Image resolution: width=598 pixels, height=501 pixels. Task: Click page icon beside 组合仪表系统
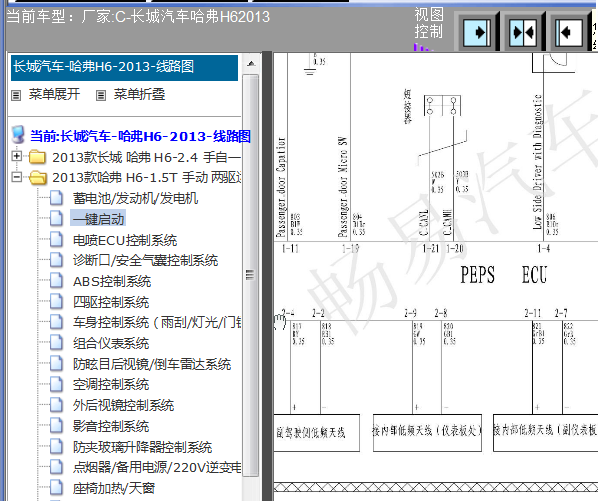click(x=56, y=342)
